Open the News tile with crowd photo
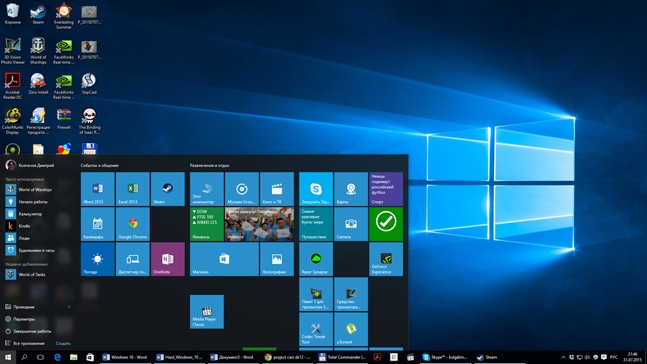Screen dimensions: 647x364 [x=260, y=224]
